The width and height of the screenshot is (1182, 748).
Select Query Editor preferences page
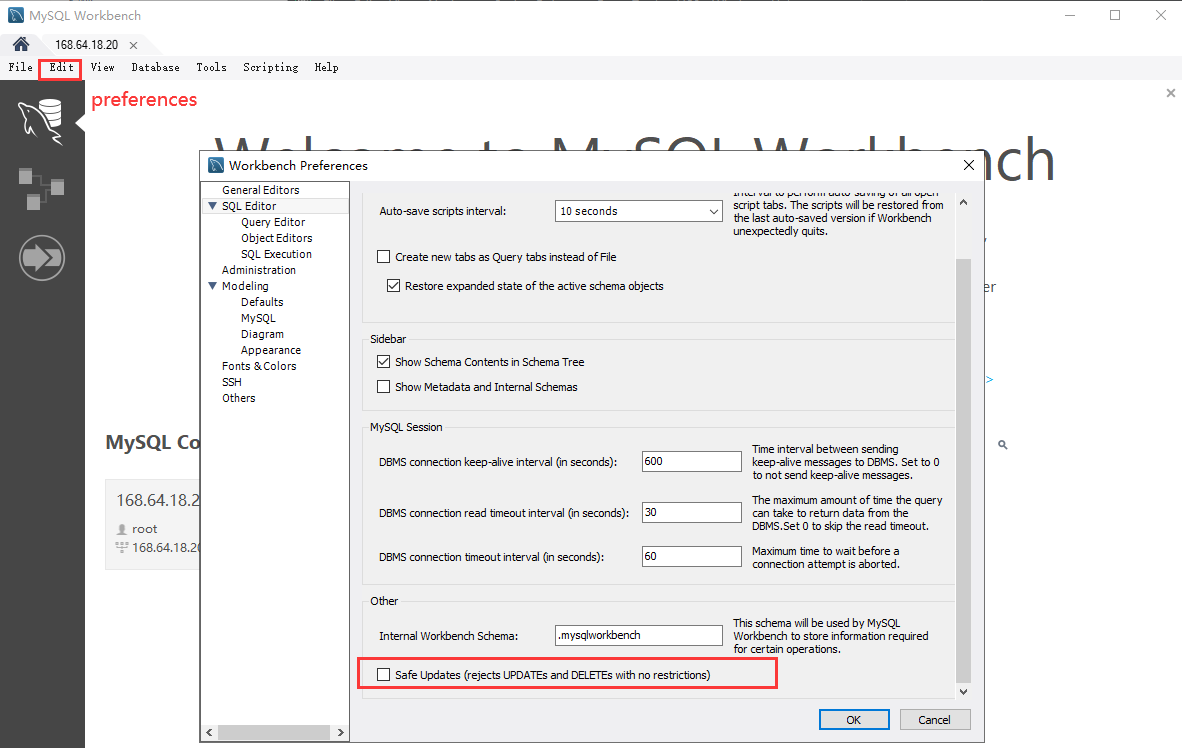pos(273,222)
